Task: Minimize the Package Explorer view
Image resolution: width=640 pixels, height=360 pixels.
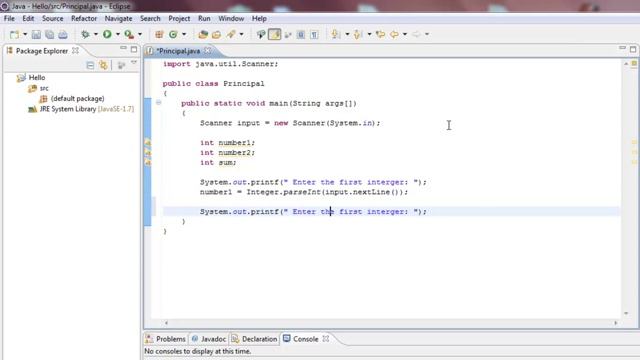Action: [123, 49]
